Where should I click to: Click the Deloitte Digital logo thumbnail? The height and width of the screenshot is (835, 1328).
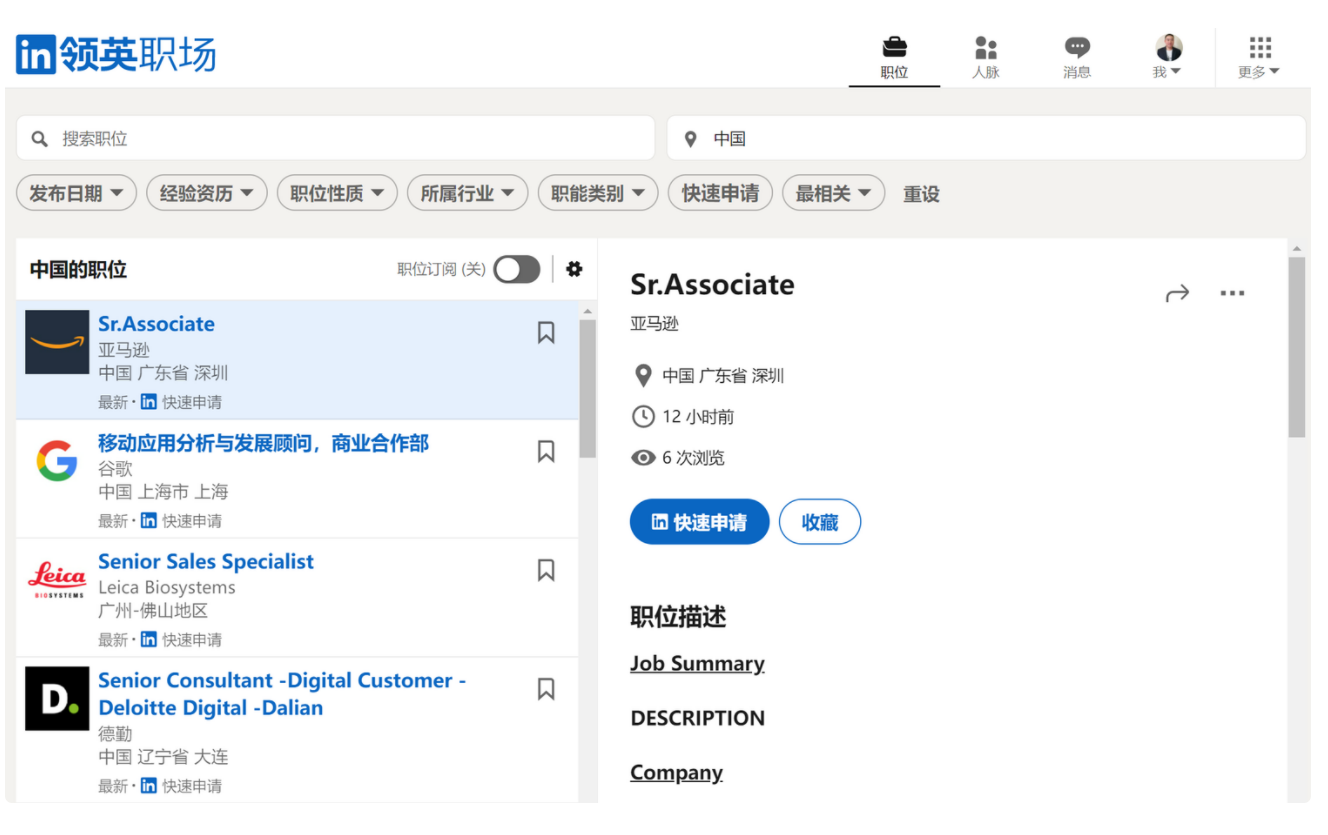[x=57, y=698]
